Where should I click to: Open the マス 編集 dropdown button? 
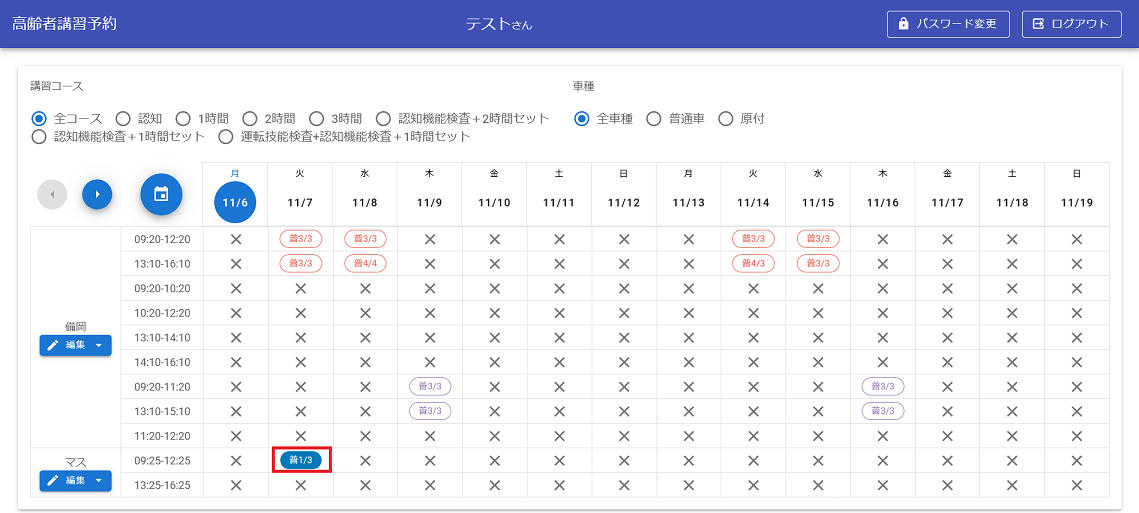click(76, 481)
